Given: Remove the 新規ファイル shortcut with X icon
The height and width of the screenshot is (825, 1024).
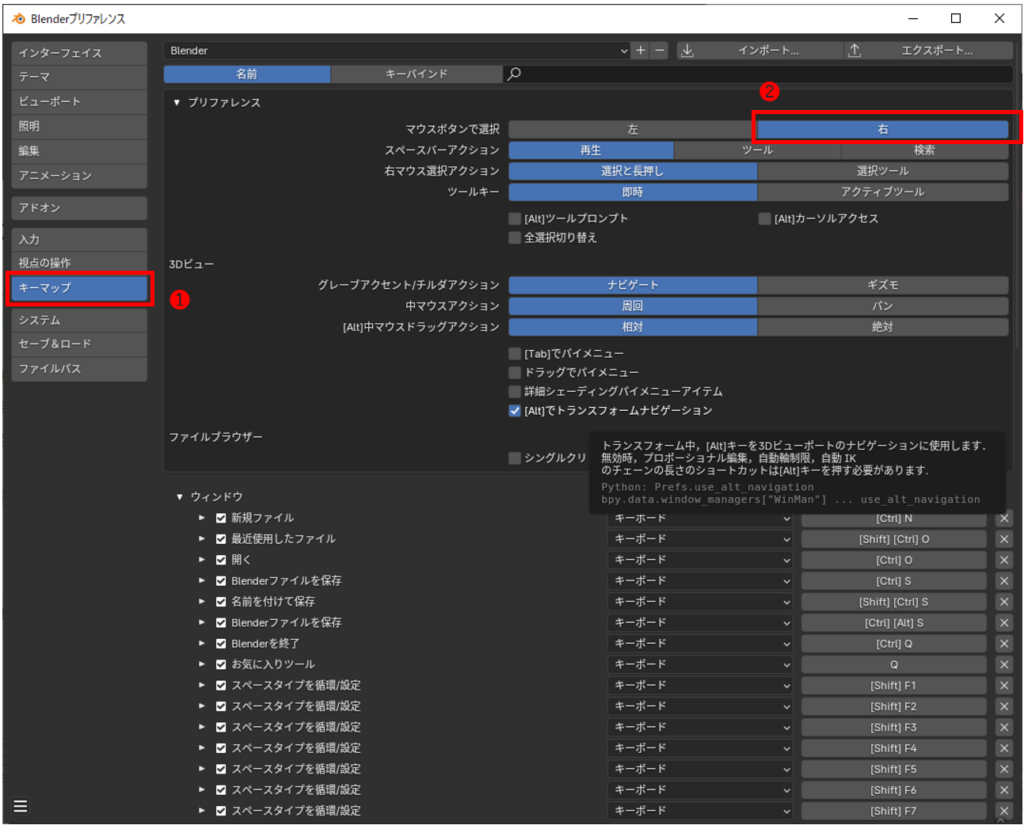Looking at the screenshot, I should click(1004, 518).
